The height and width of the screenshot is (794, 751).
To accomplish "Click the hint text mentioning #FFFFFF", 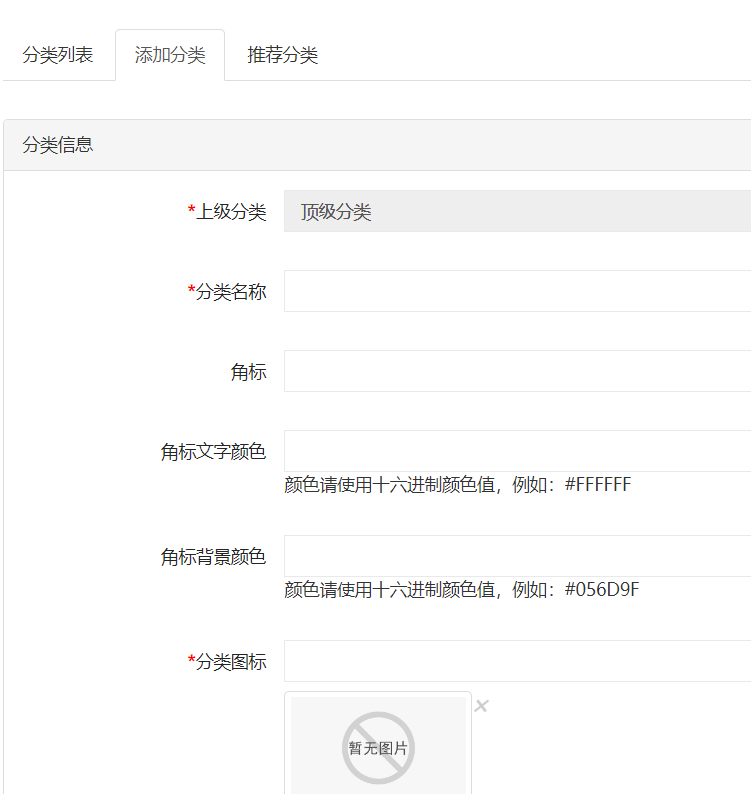I will pos(458,485).
